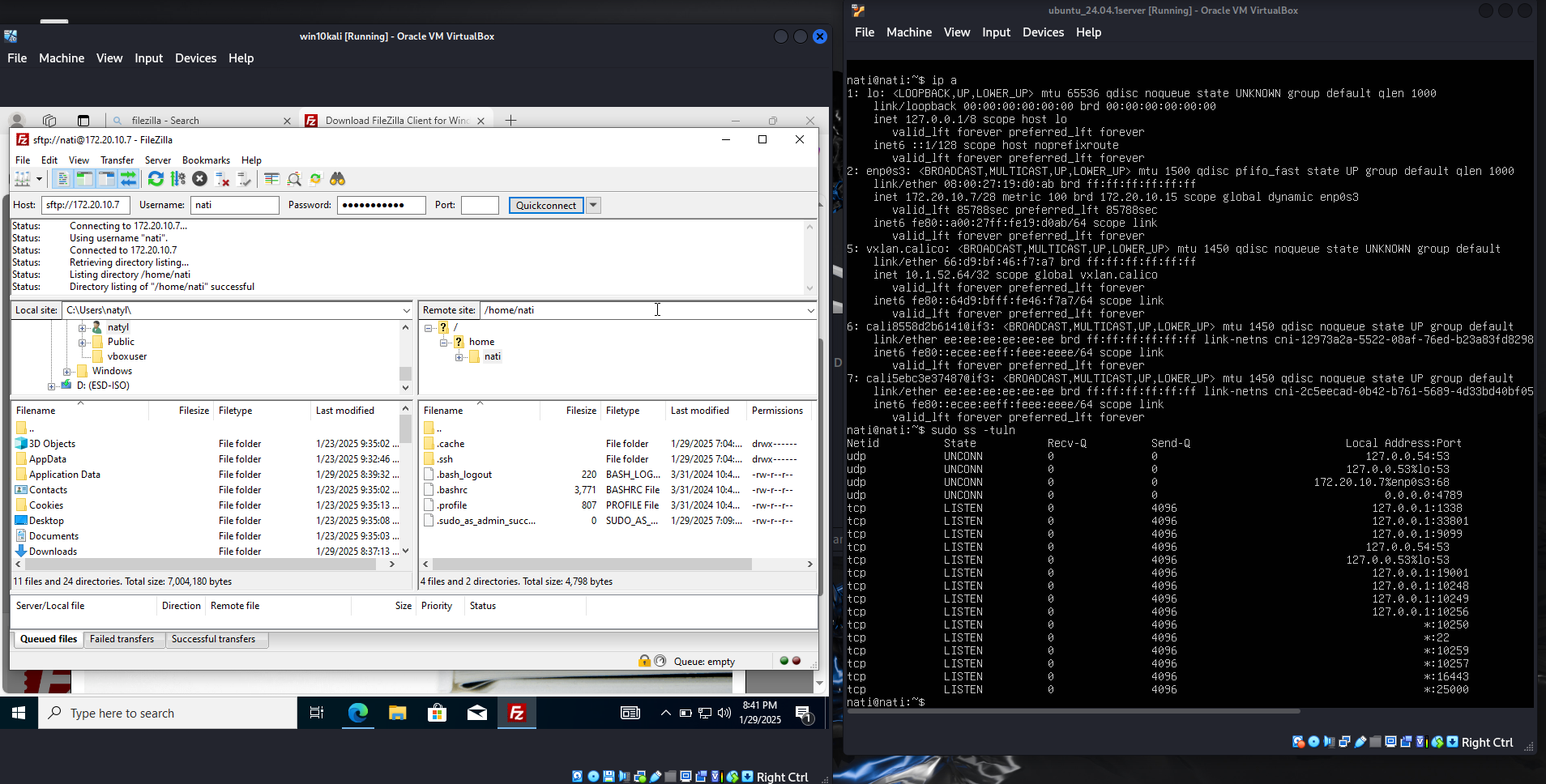Screen dimensions: 1546x784
Task: Toggle remote directory tree display
Action: point(106,179)
